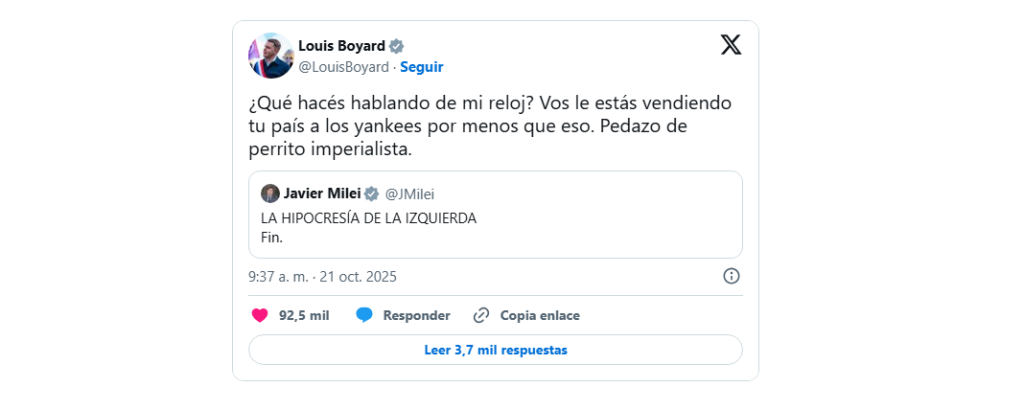Viewport: 1024px width, 410px height.
Task: Like the tweet with heart icon
Action: click(260, 315)
